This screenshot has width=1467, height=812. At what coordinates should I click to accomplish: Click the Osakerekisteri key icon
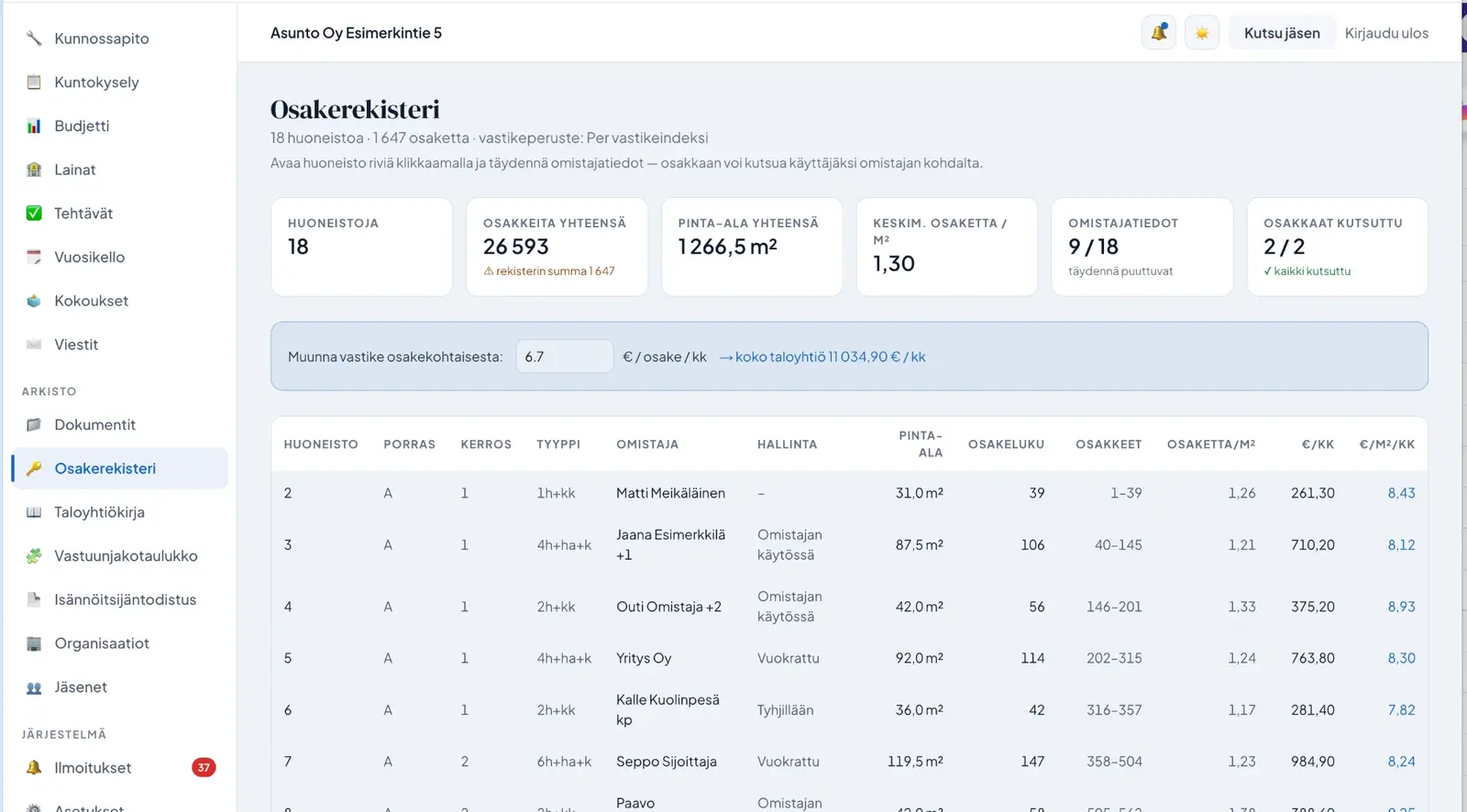pyautogui.click(x=34, y=468)
